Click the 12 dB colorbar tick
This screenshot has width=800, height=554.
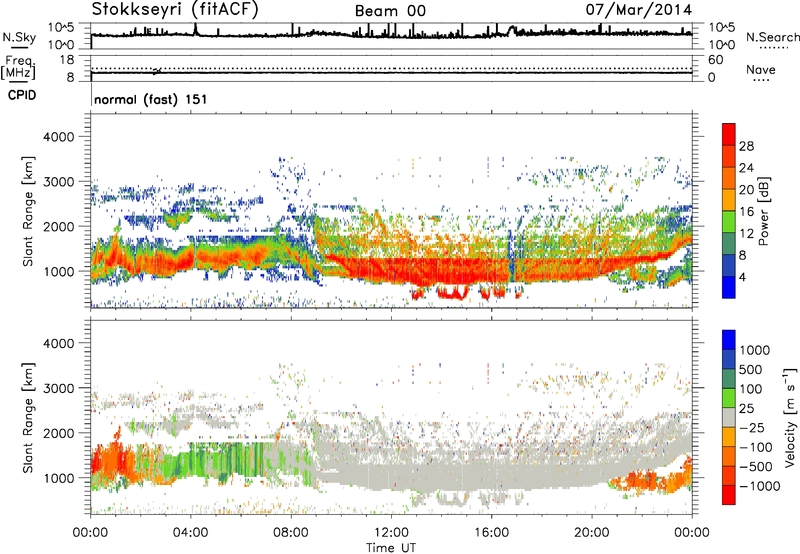point(746,234)
